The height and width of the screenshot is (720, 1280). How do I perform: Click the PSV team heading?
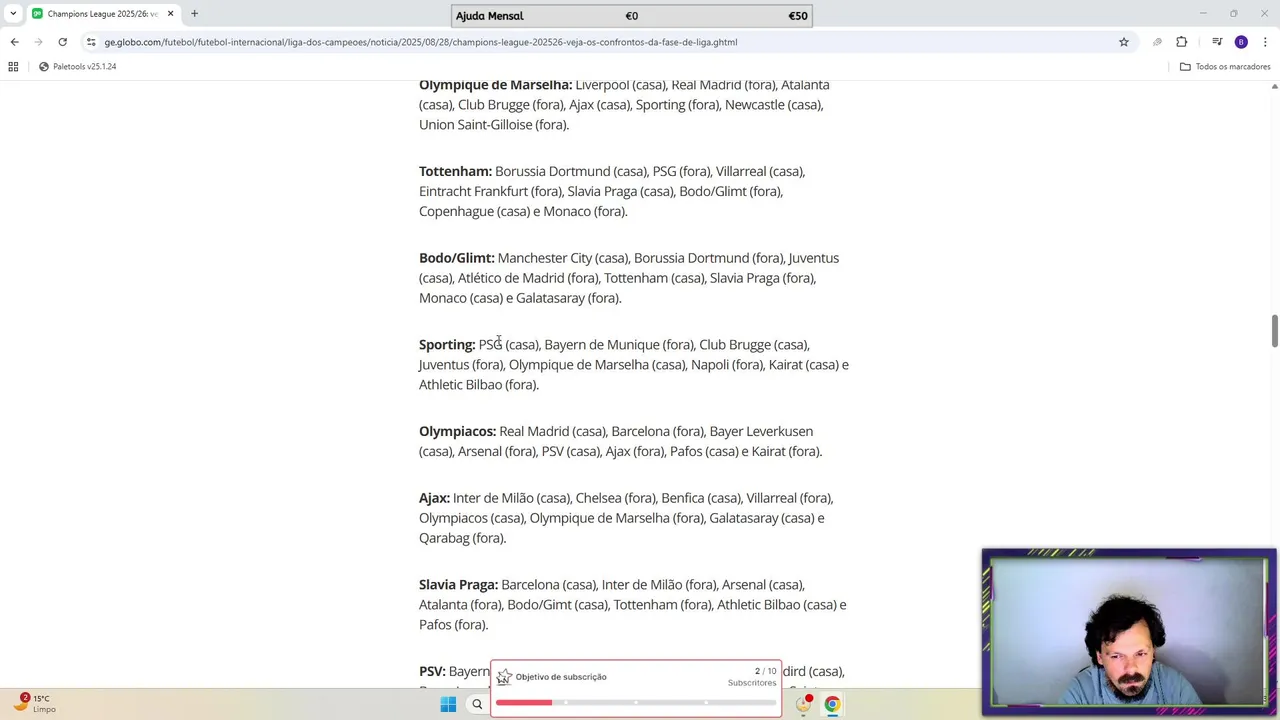point(432,672)
